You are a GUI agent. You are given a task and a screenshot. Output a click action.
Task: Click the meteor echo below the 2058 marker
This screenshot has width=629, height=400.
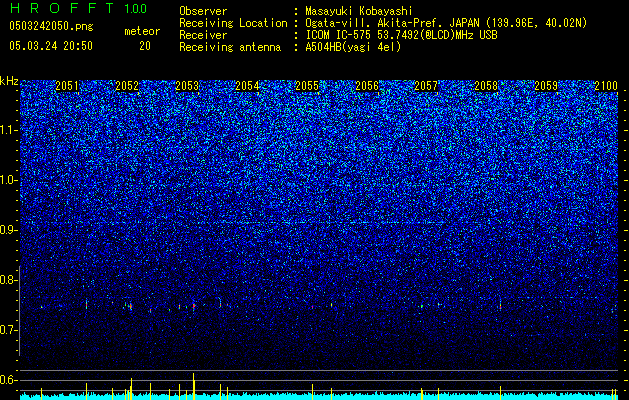[x=500, y=304]
